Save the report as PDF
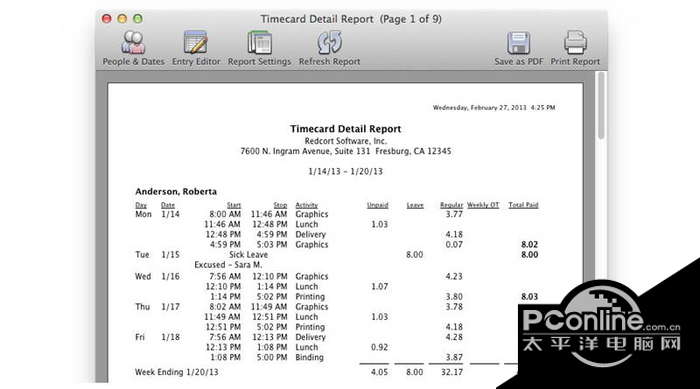Screen dimensions: 700x389 click(519, 48)
